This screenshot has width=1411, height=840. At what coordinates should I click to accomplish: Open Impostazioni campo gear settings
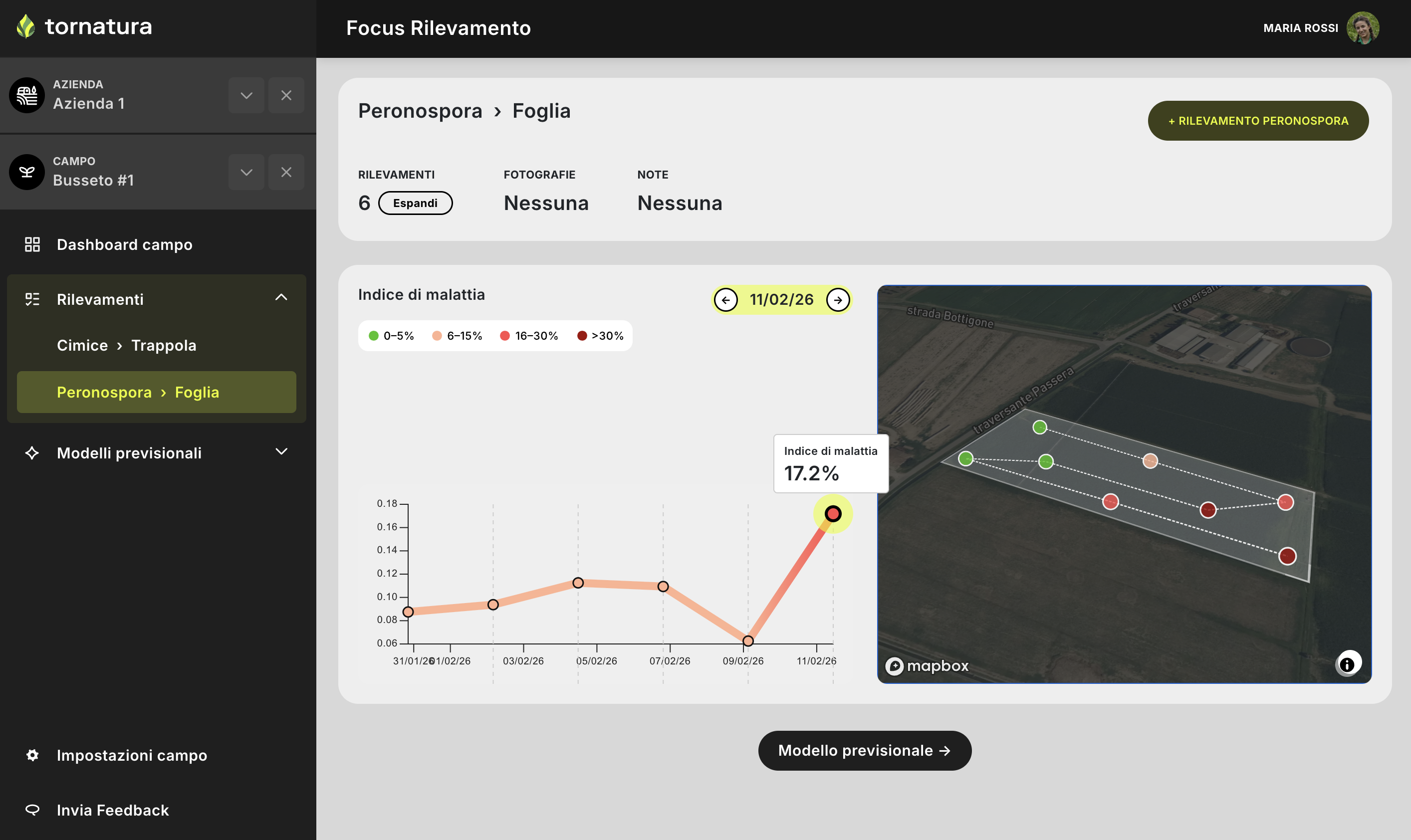click(32, 755)
